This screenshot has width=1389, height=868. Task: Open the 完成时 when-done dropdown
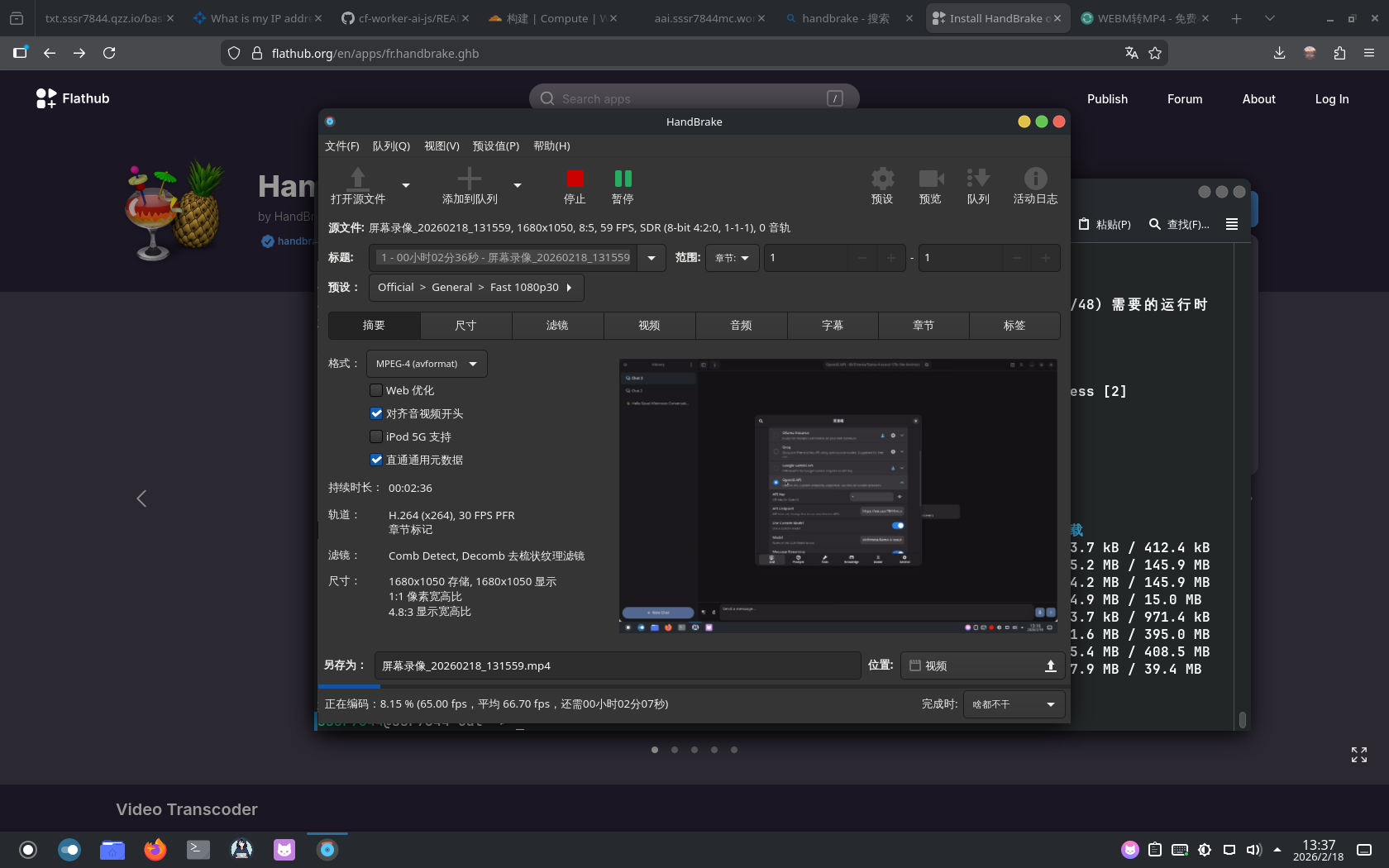pos(1014,704)
